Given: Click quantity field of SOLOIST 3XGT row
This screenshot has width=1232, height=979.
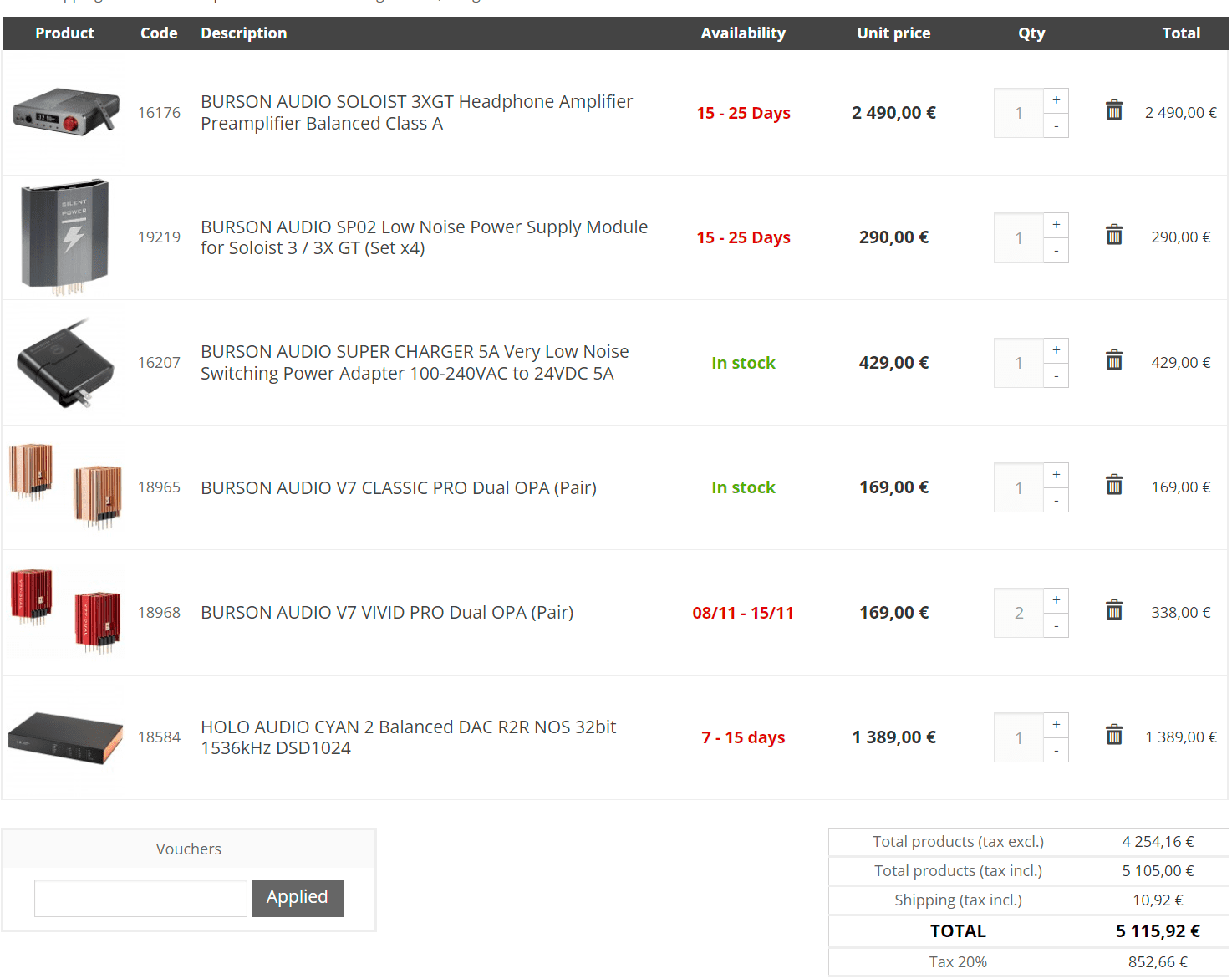Looking at the screenshot, I should [1019, 113].
